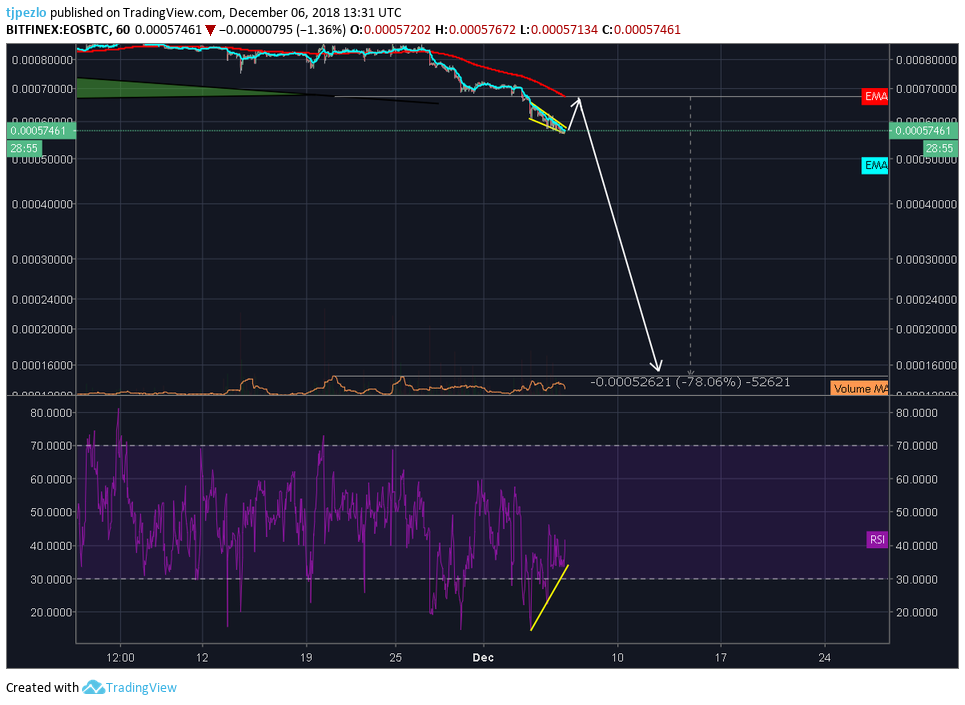The image size is (965, 705).
Task: Click the 0.00057461 price tag on right axis
Action: (x=923, y=130)
